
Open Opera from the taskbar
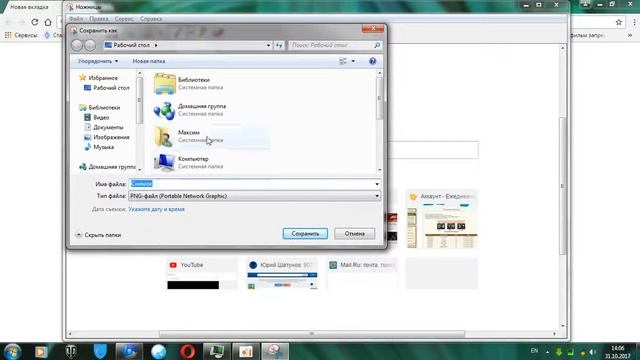[x=187, y=351]
